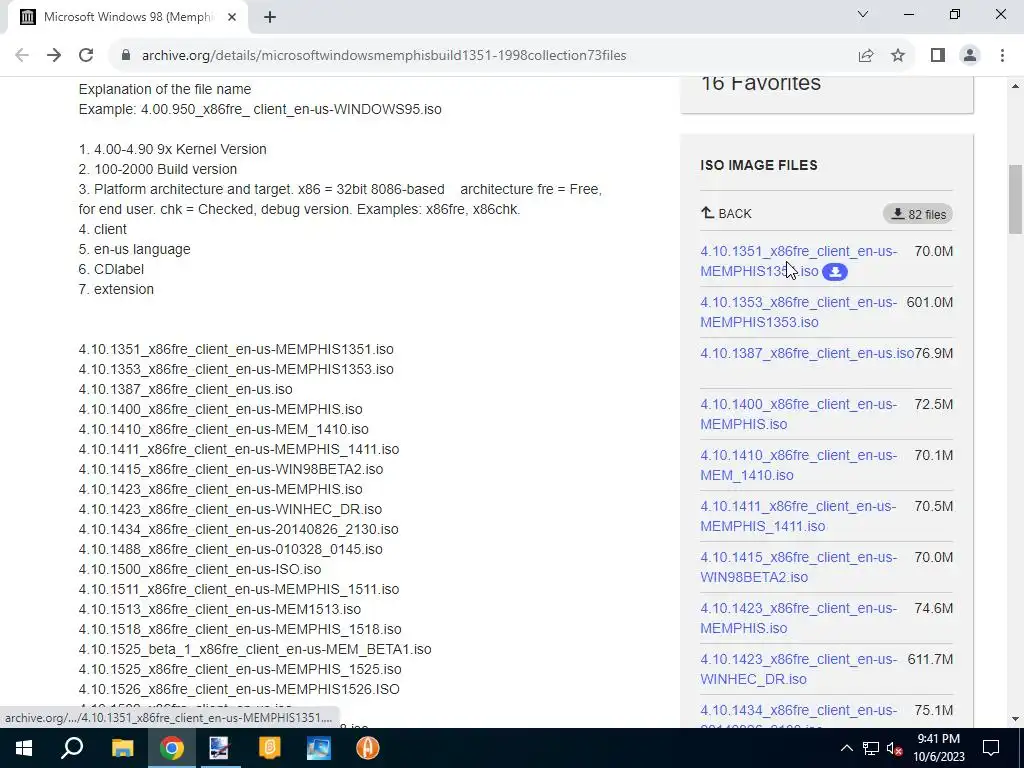Click the 'Explanation of the file name' line
This screenshot has height=768, width=1024.
(165, 89)
